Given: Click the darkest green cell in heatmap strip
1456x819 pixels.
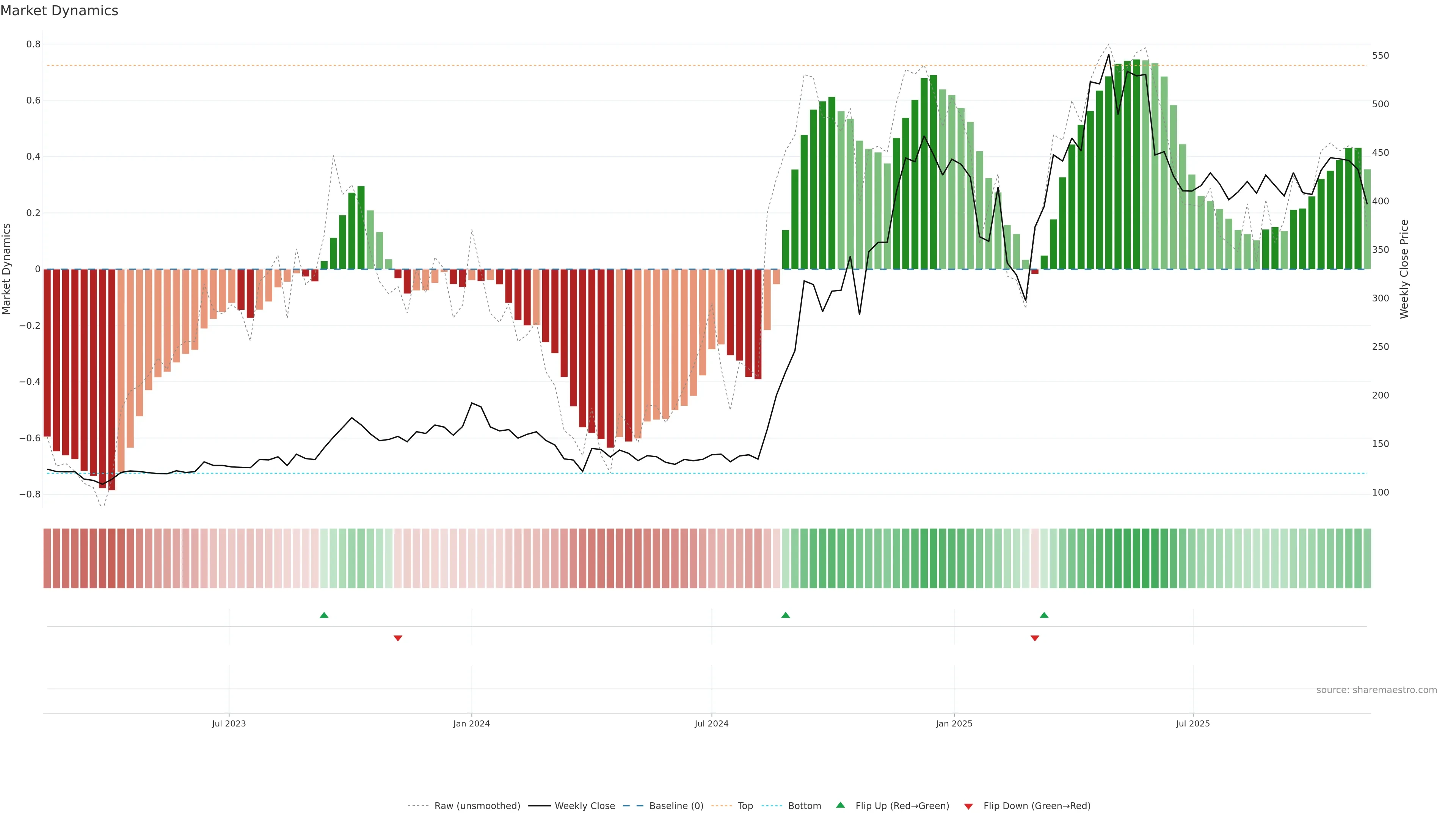Looking at the screenshot, I should 1136,559.
